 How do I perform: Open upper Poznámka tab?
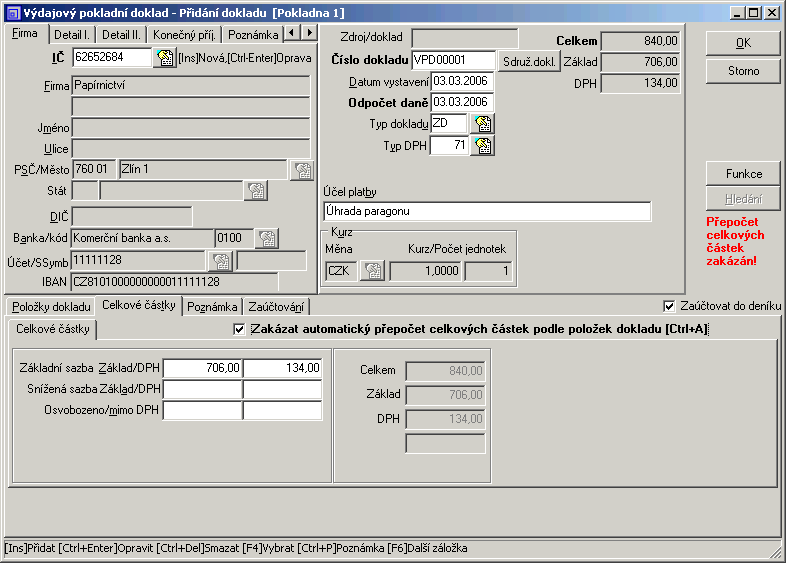253,35
